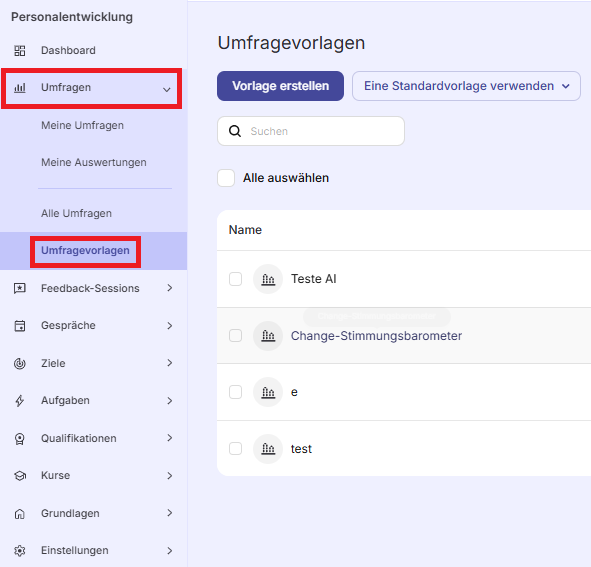Click the Personalentwicklung sidebar title

72,17
